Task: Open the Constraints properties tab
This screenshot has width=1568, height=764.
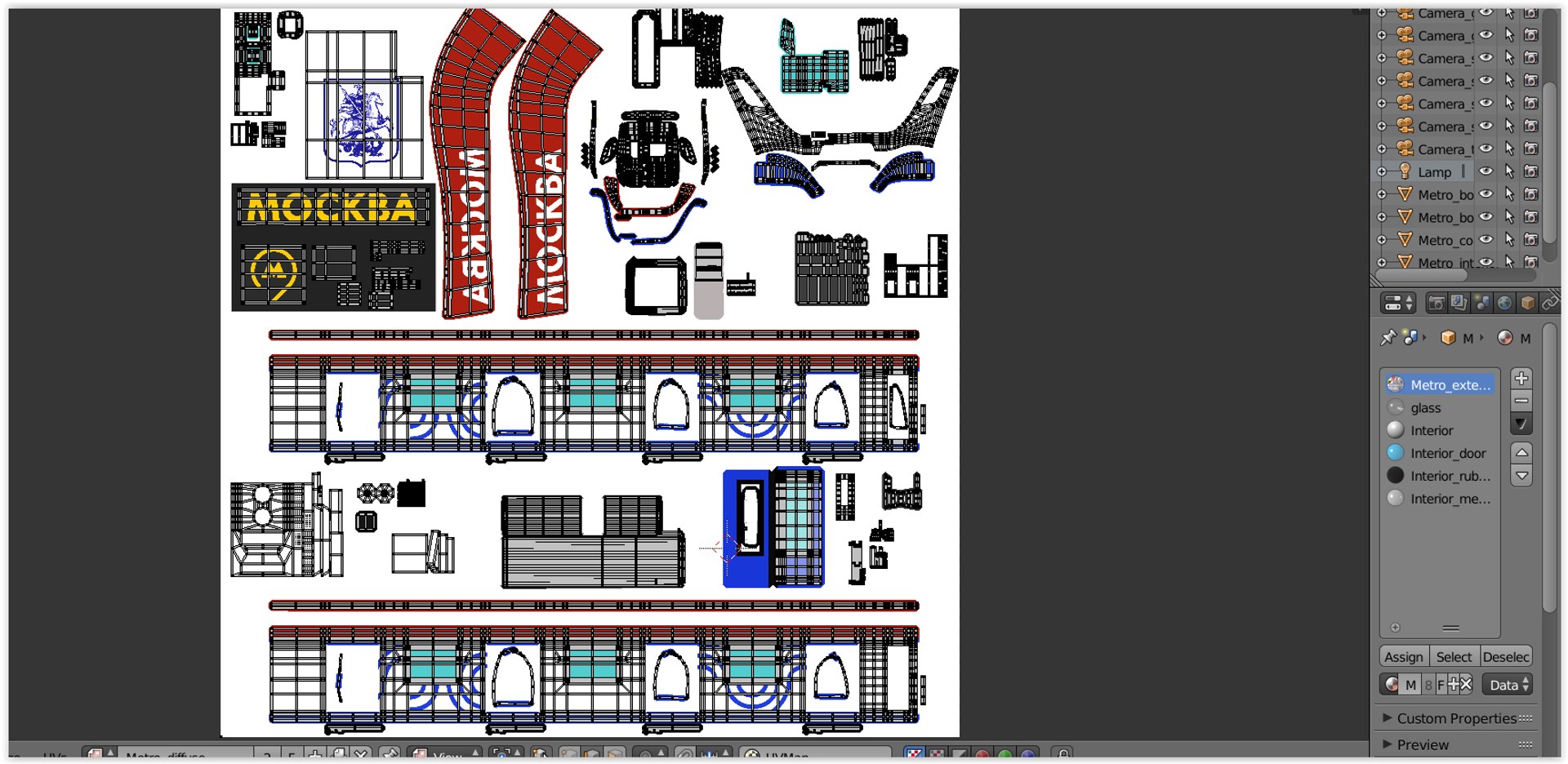Action: point(1548,303)
